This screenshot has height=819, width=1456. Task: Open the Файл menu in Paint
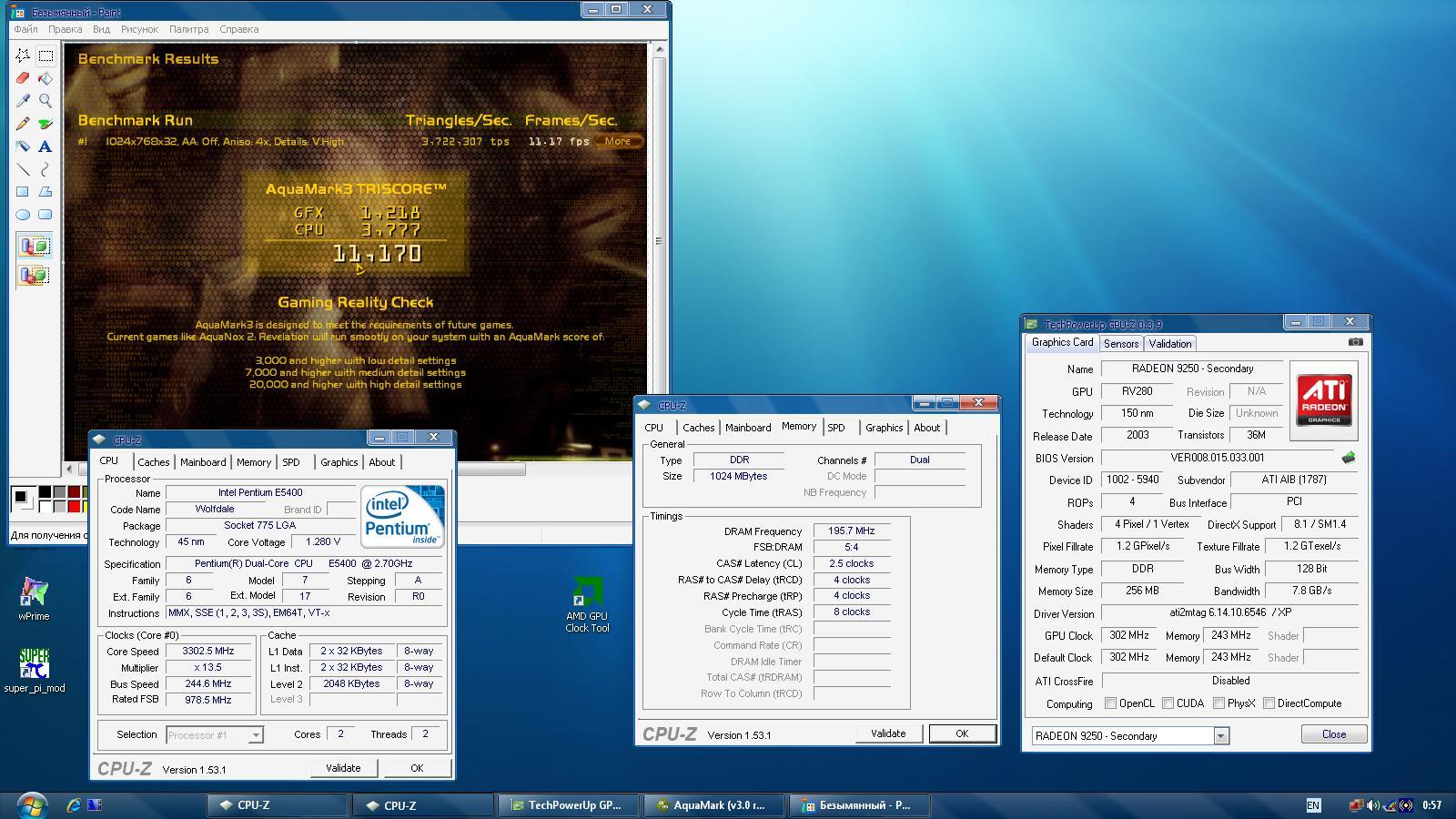[x=25, y=29]
